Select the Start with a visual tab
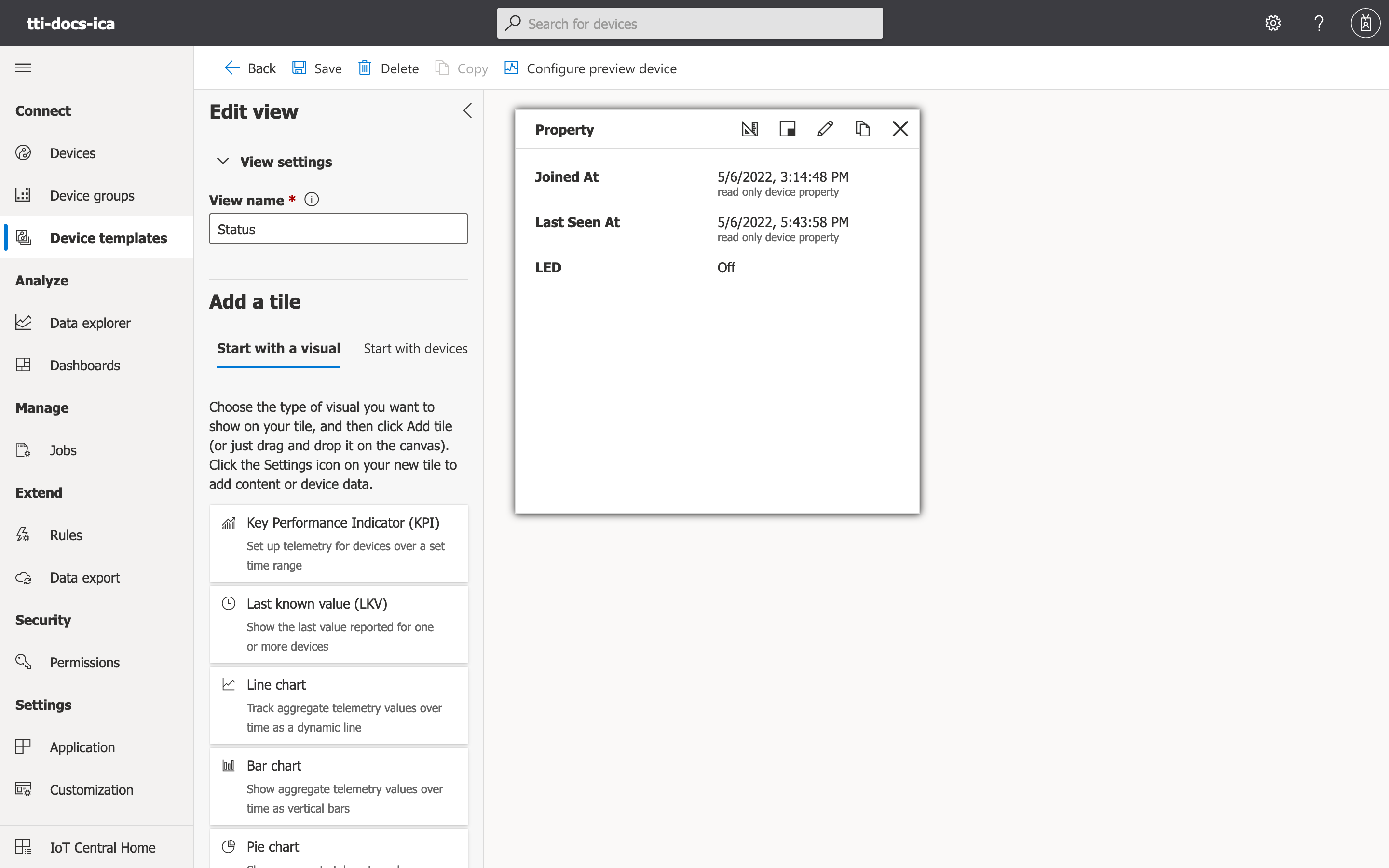Screen dimensions: 1389x868 (x=278, y=349)
